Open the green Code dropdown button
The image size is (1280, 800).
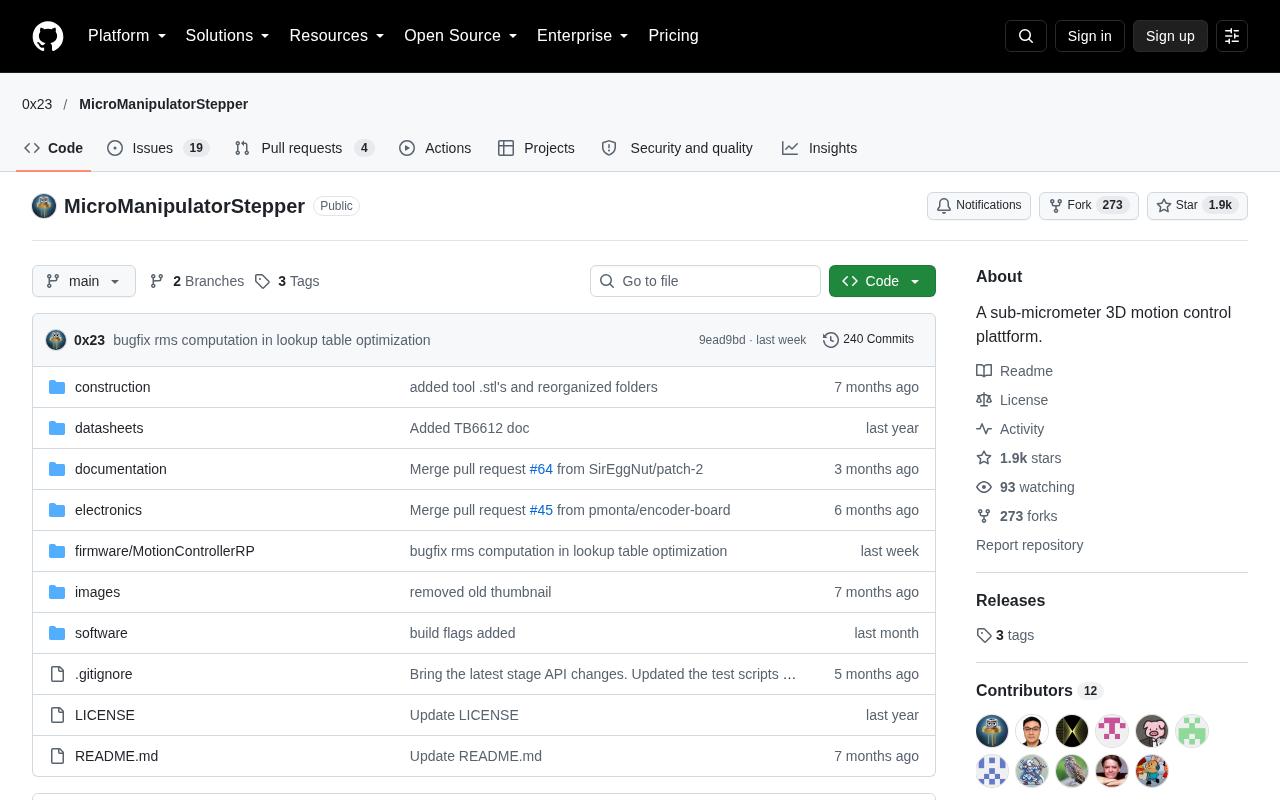(882, 281)
